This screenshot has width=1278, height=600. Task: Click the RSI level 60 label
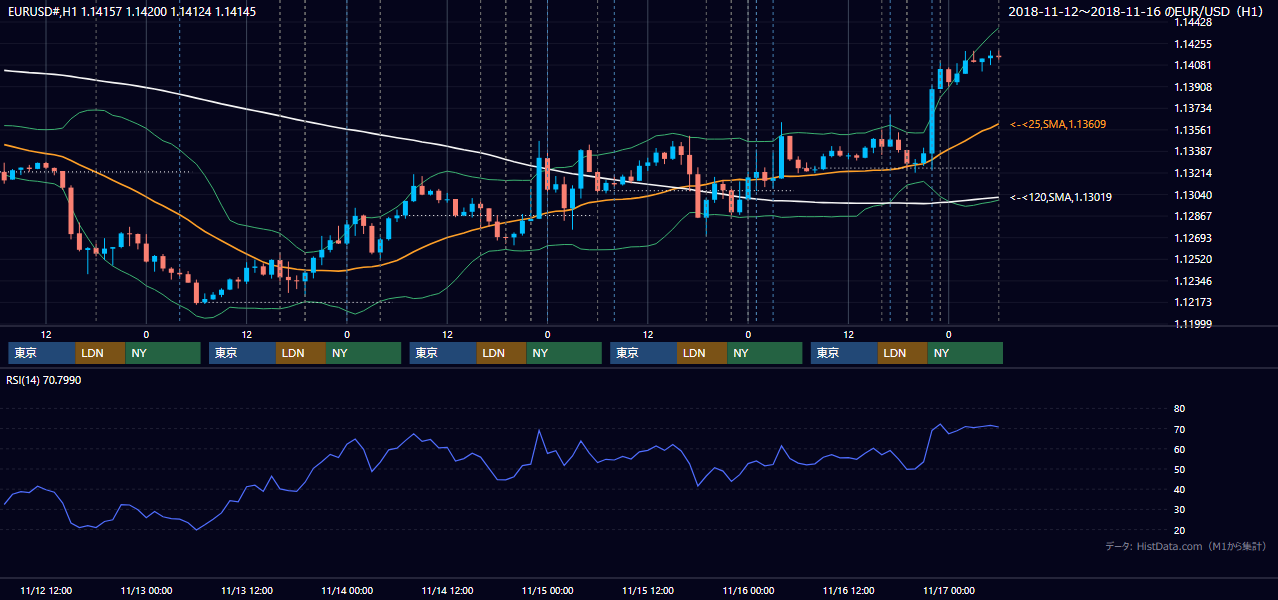[x=1179, y=449]
